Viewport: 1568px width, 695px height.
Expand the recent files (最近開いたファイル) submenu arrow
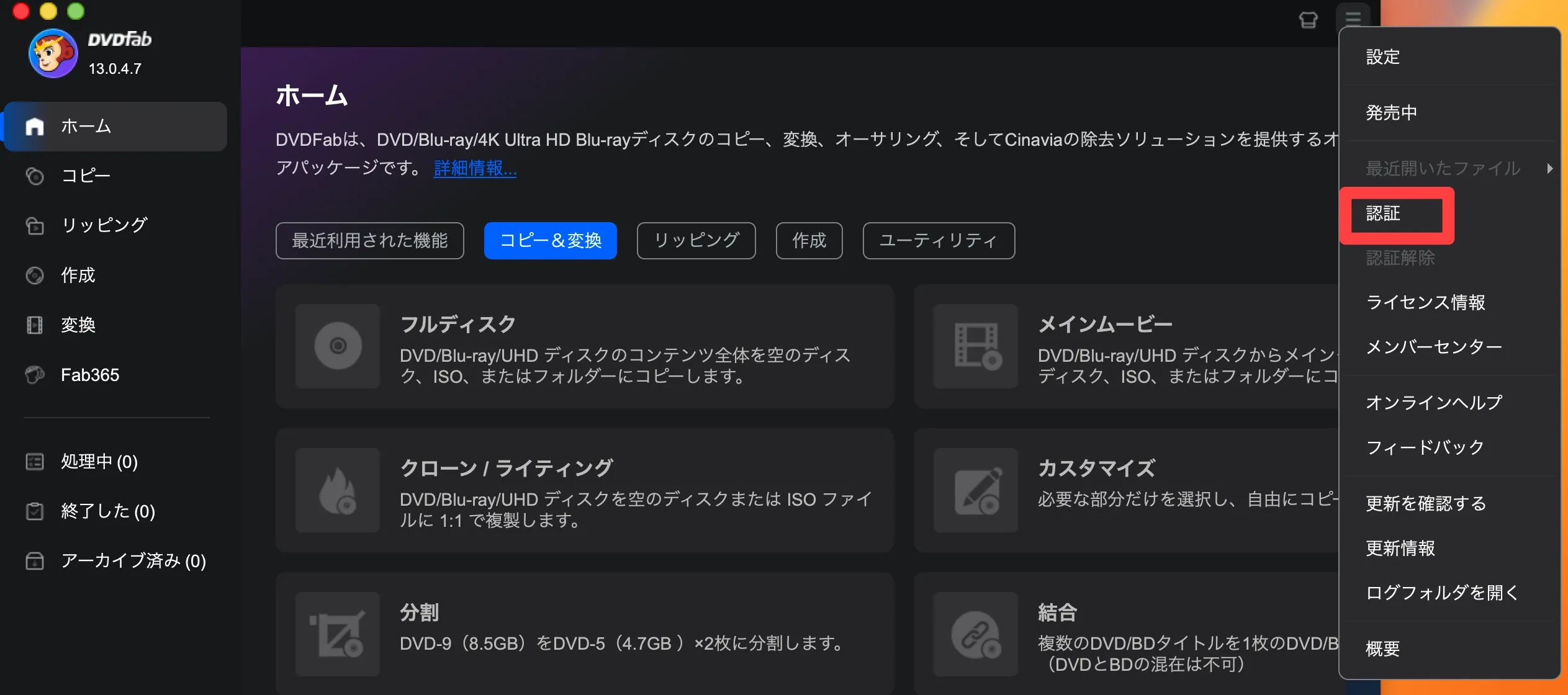[1549, 168]
